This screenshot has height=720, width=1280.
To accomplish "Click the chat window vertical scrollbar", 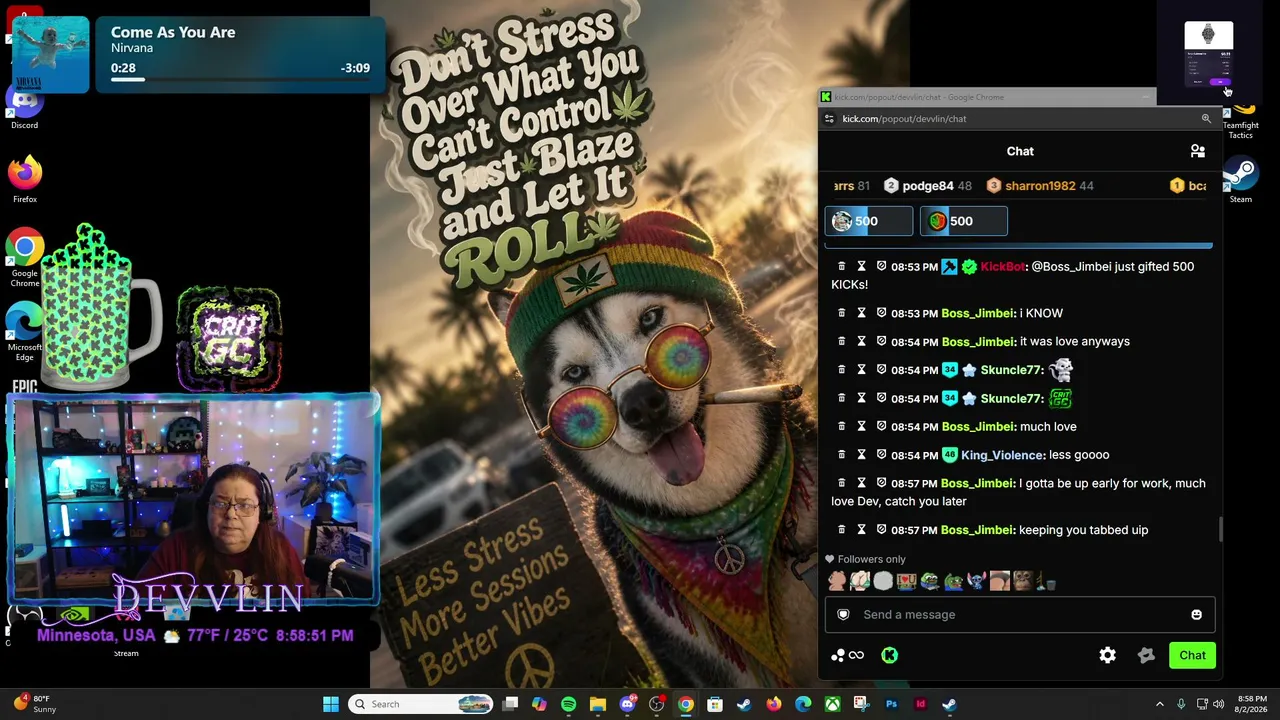I will click(1220, 530).
